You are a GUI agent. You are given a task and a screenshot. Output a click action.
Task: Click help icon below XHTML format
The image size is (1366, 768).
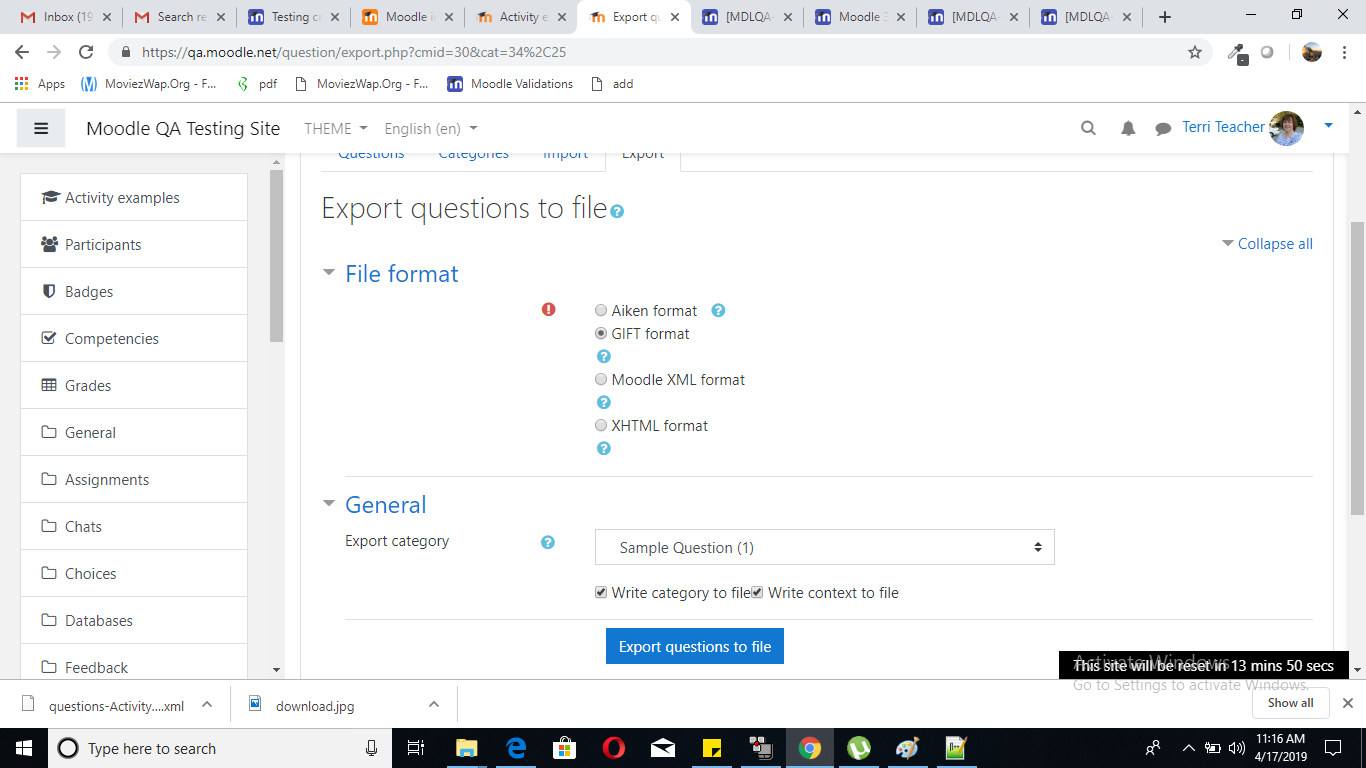point(603,448)
